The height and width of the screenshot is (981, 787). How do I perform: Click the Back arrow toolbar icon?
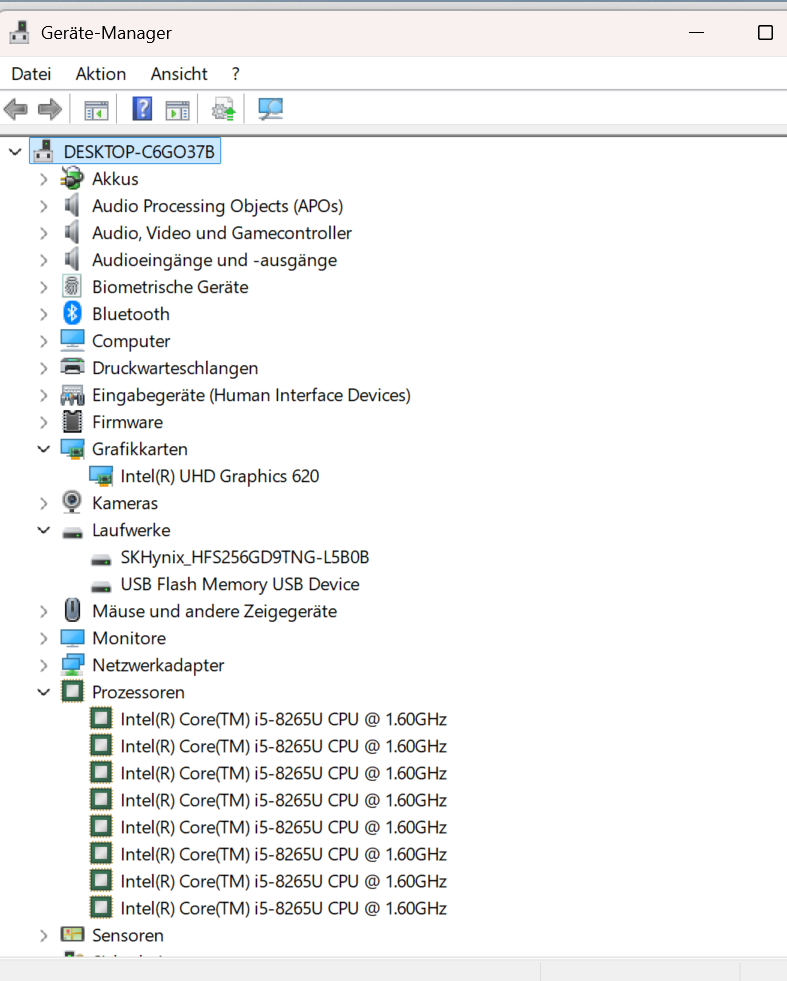[16, 109]
